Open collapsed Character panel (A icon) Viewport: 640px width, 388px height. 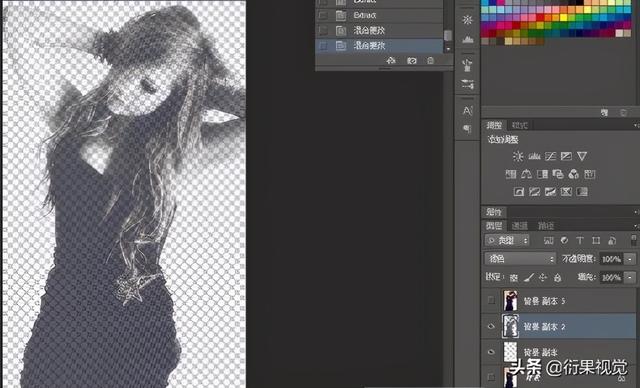coord(468,111)
